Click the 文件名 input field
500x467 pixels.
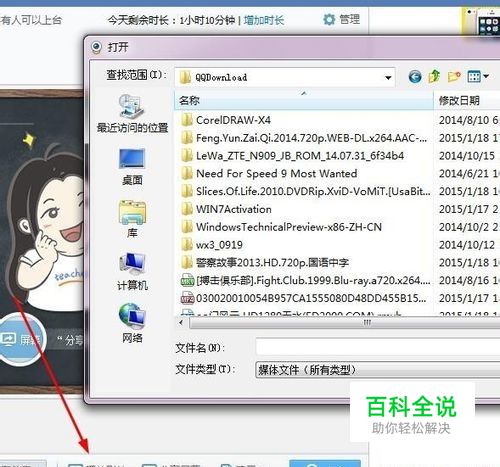pos(378,347)
